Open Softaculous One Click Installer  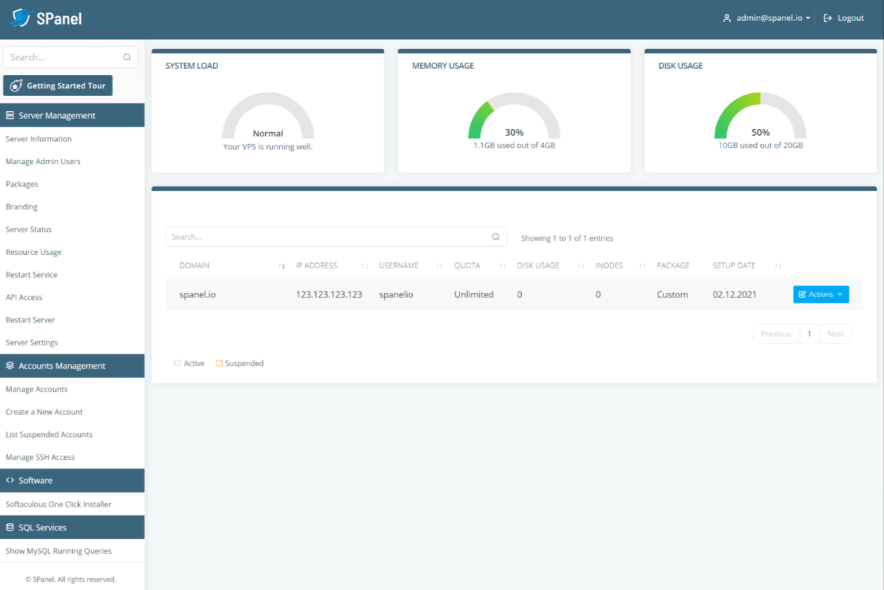coord(60,504)
